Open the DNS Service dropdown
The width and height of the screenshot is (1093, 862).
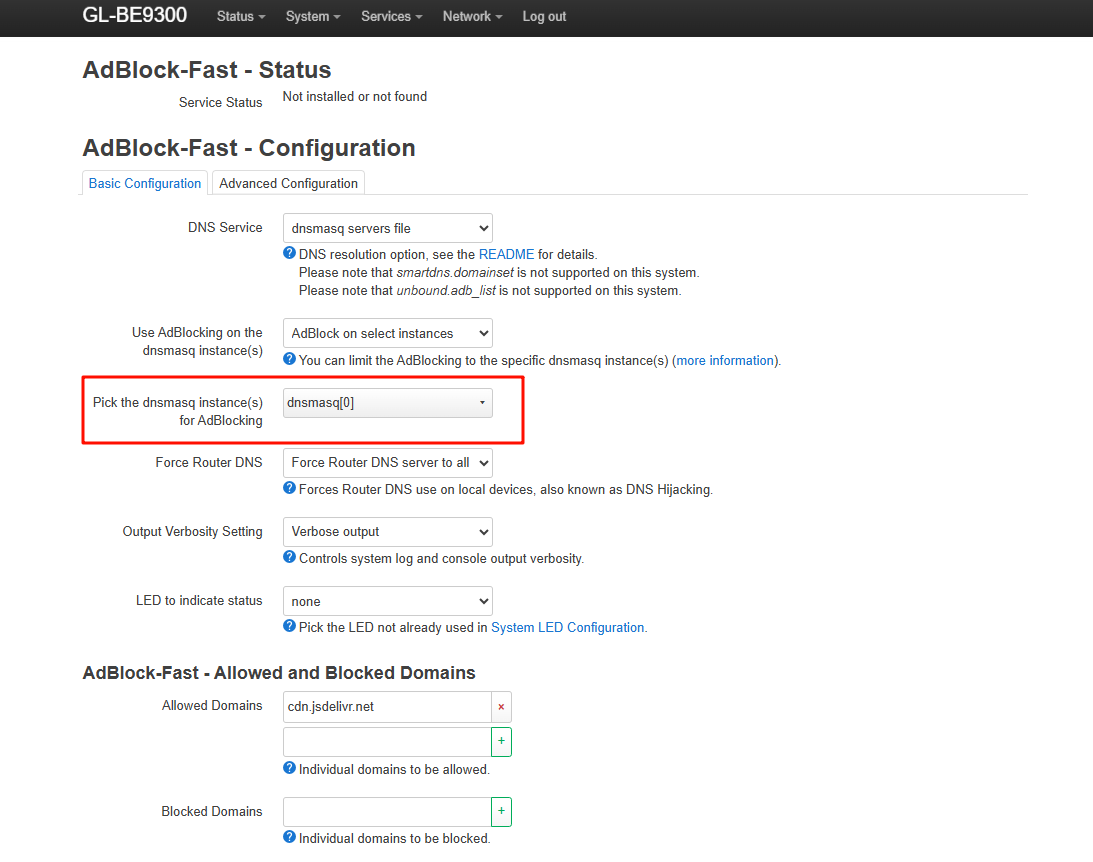[x=387, y=228]
